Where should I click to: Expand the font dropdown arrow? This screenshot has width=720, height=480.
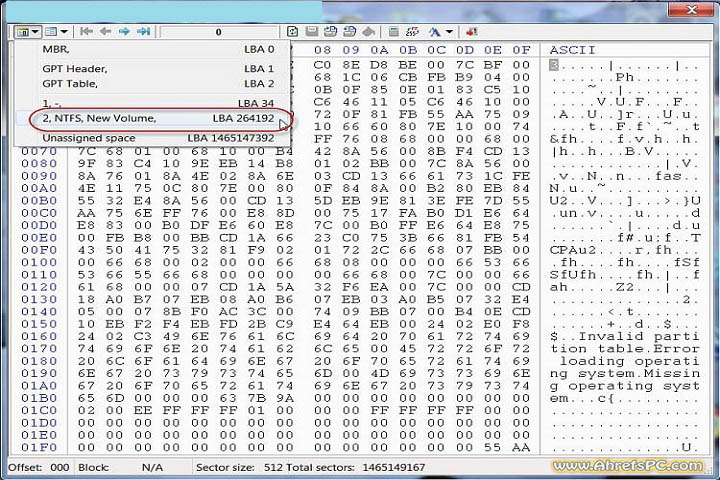coord(449,32)
